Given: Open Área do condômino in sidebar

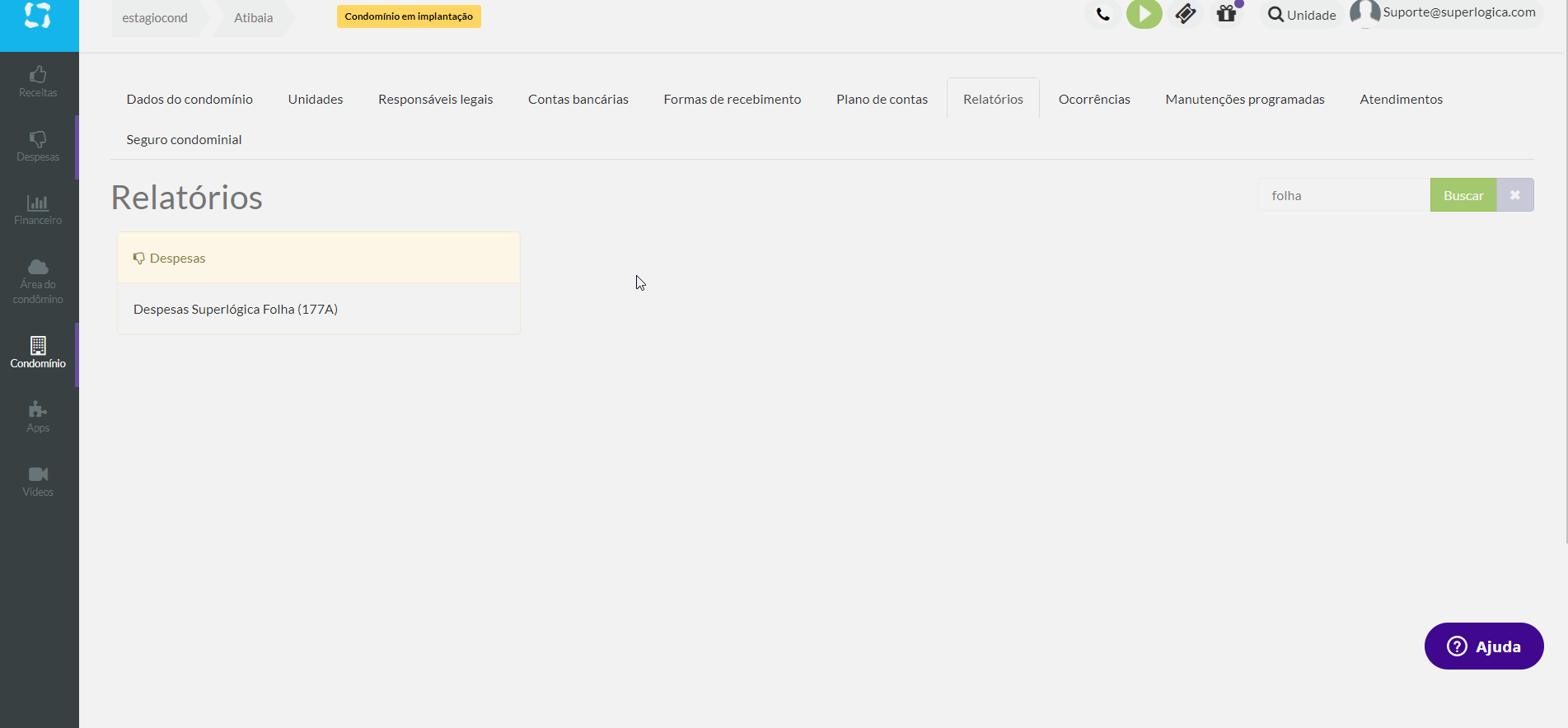Looking at the screenshot, I should pos(38,282).
